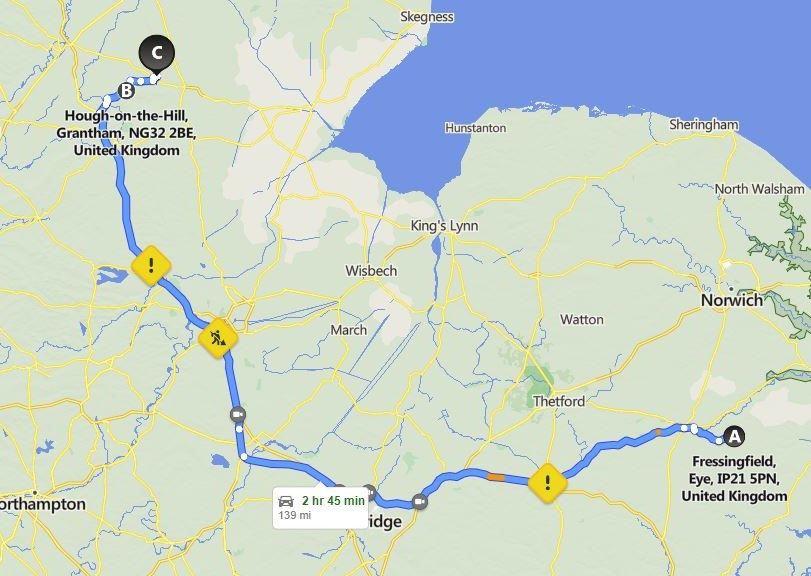Click the car icon in the route summary
This screenshot has height=576, width=811.
tap(286, 501)
